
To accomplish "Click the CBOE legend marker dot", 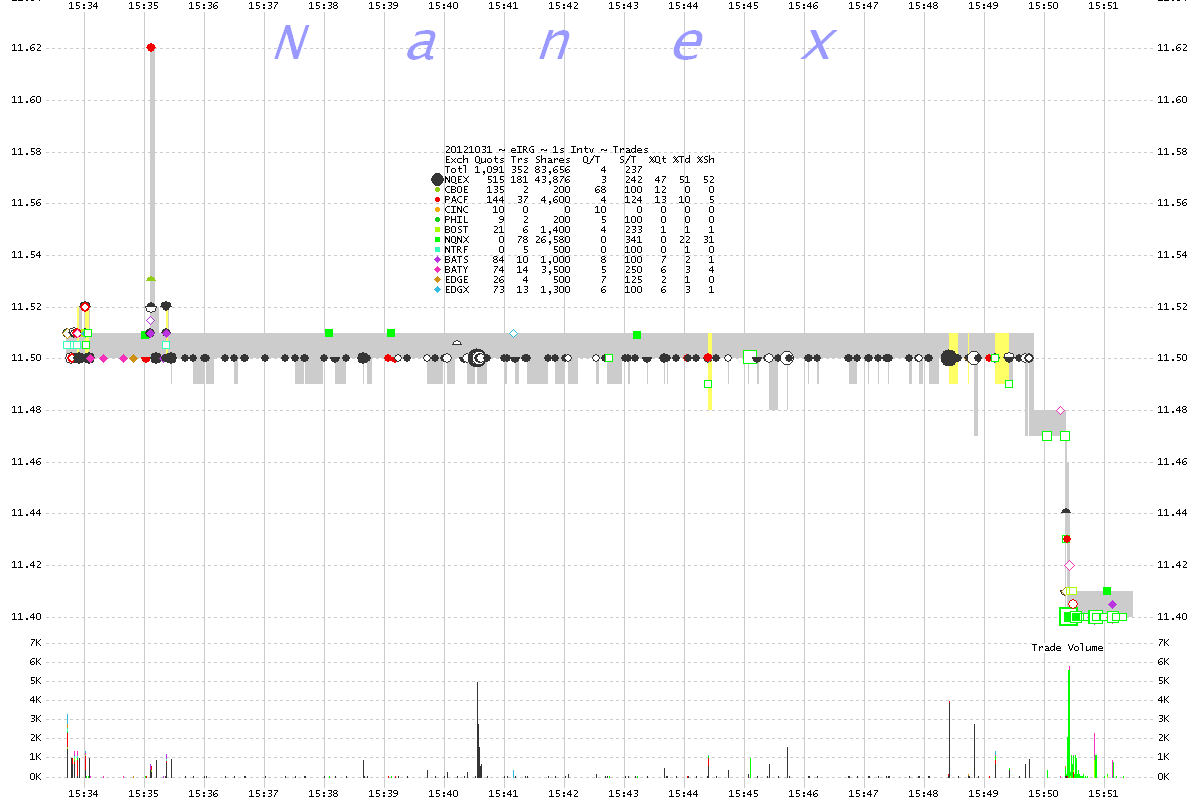I will (x=437, y=190).
